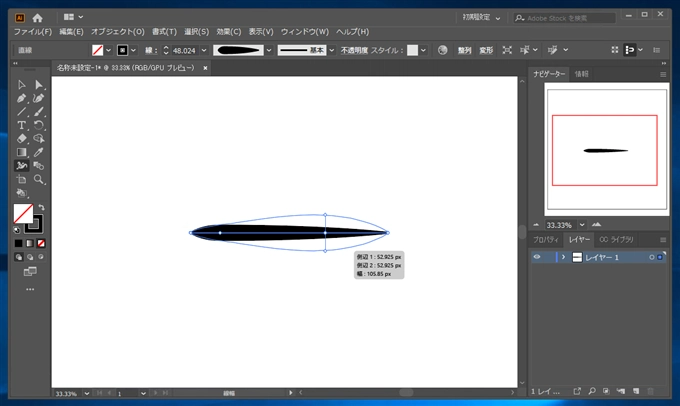Click 整列 align button
The image size is (680, 406).
click(x=464, y=50)
